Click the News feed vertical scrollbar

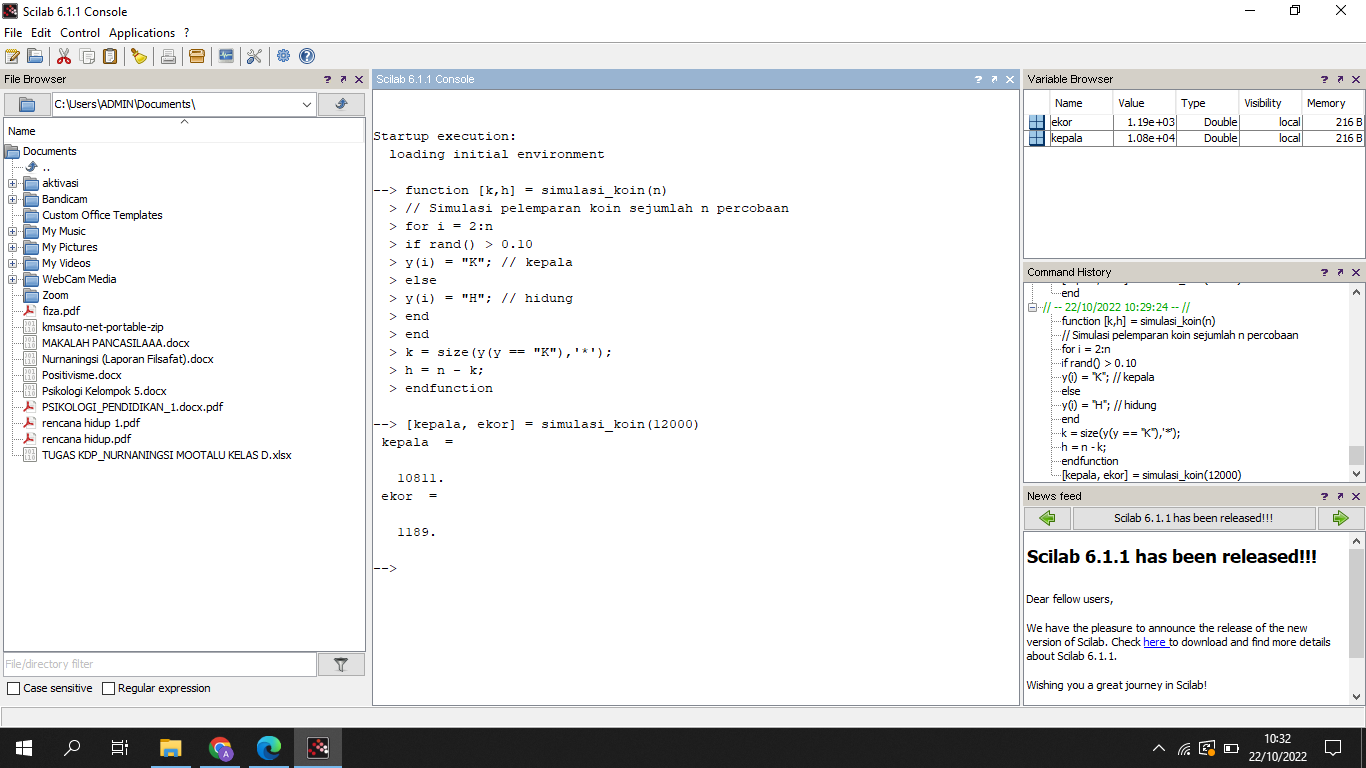pyautogui.click(x=1356, y=618)
